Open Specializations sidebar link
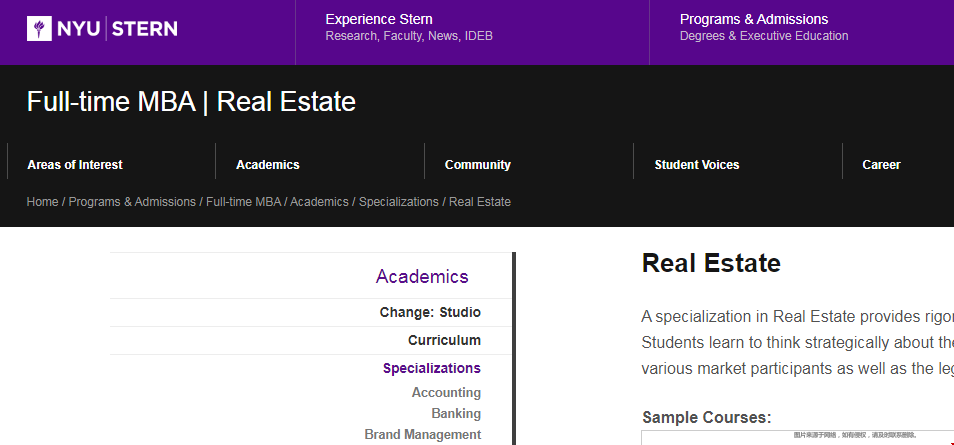Screen dimensions: 954x445 coord(432,368)
